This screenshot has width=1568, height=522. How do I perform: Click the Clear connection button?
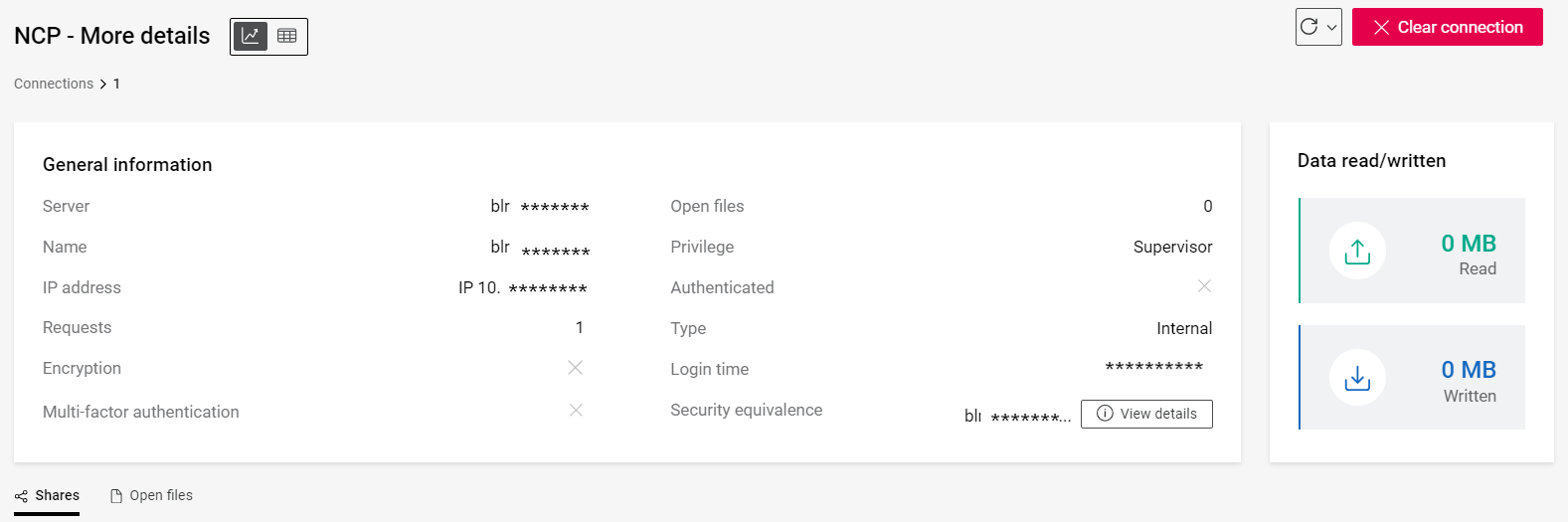tap(1447, 27)
